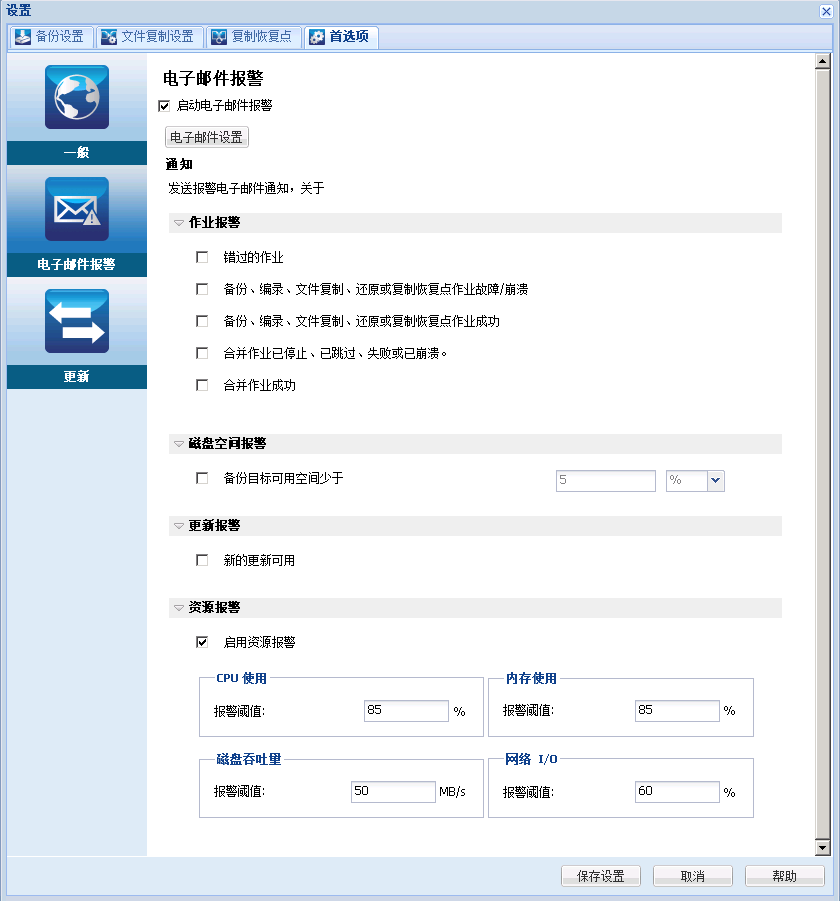The width and height of the screenshot is (840, 901).
Task: Open the 更新 arrows icon
Action: pos(77,321)
